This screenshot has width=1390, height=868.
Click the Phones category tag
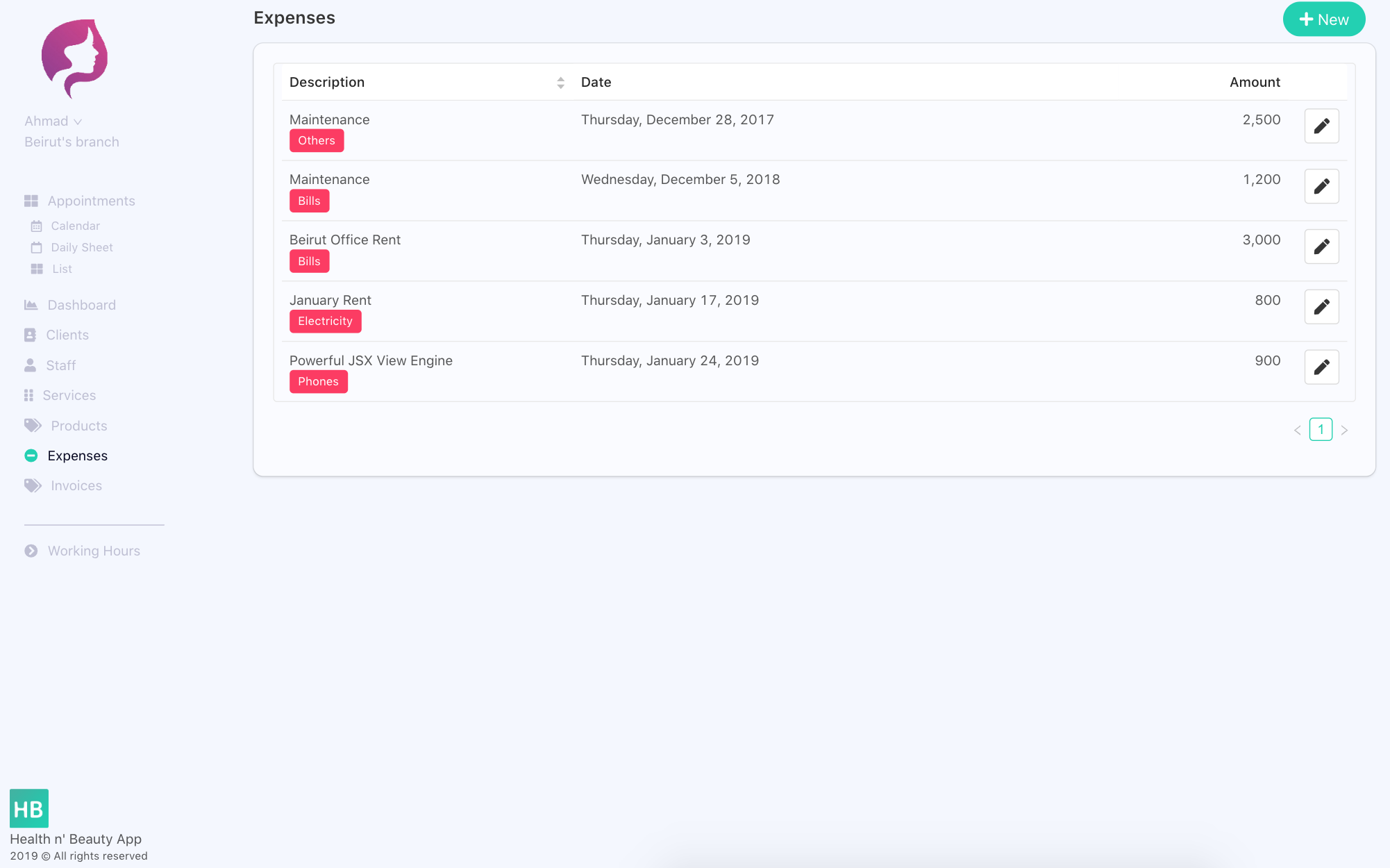coord(318,381)
